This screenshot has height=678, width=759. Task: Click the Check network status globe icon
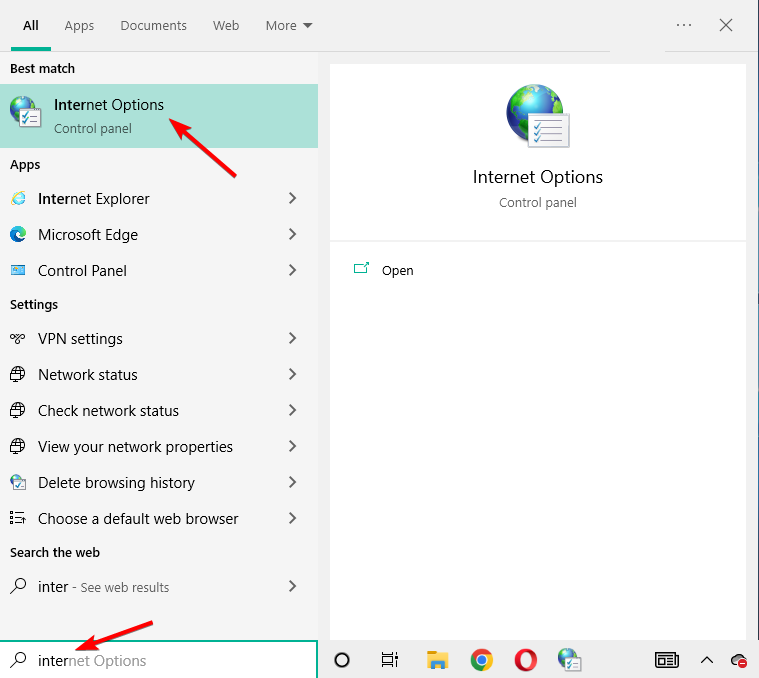18,410
